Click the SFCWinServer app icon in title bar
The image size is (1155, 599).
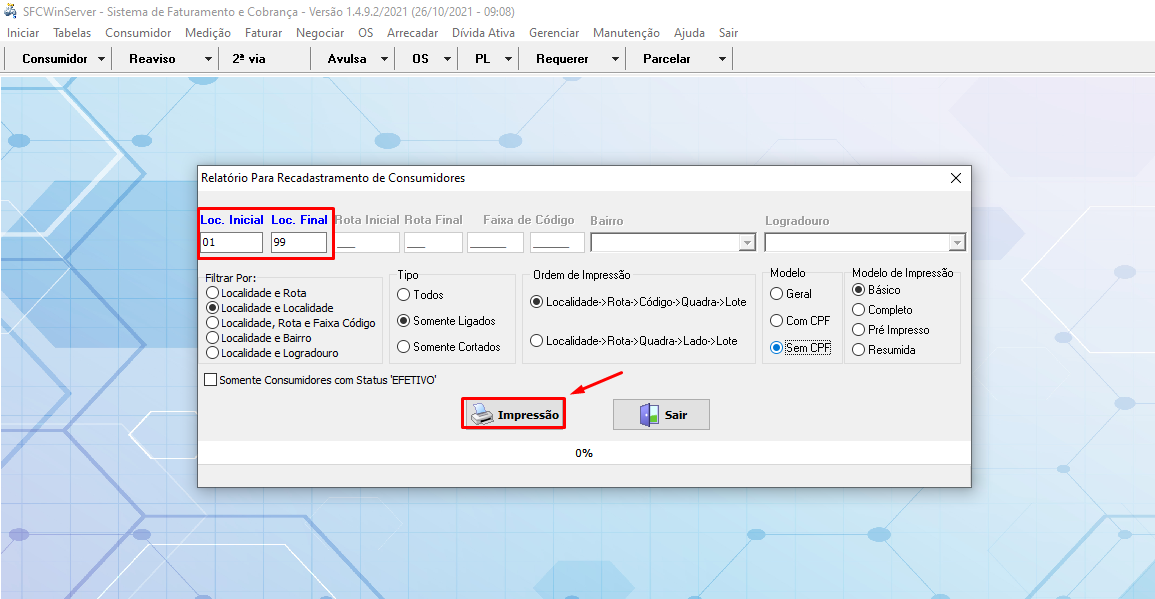coord(11,12)
